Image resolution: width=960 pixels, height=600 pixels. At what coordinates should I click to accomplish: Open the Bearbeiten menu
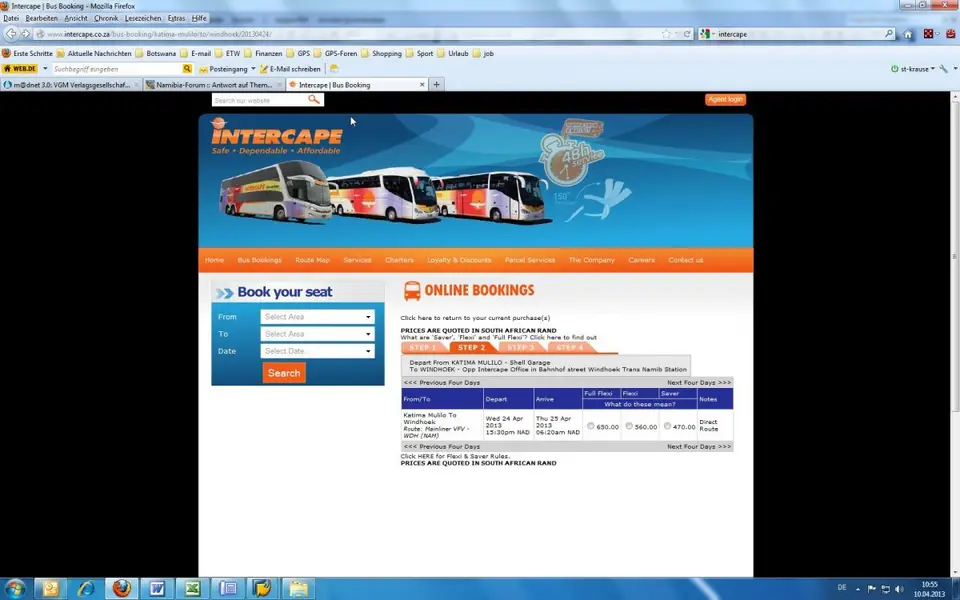pos(41,18)
